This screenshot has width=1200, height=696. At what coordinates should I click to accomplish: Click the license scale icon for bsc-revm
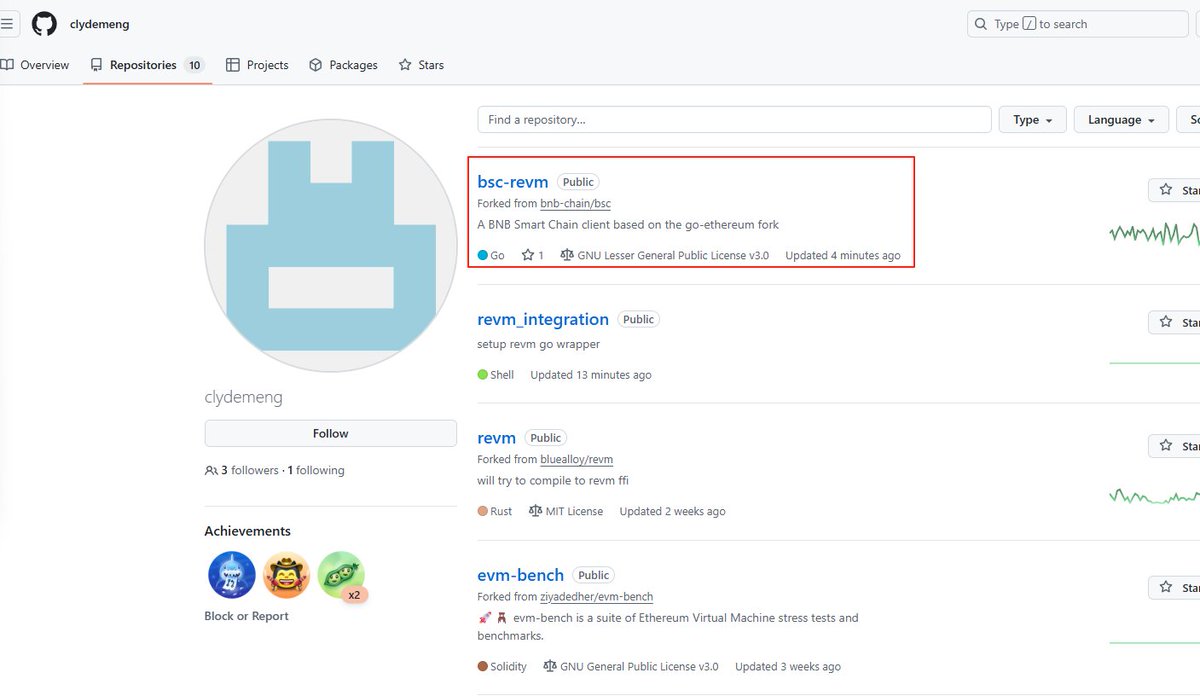click(568, 255)
